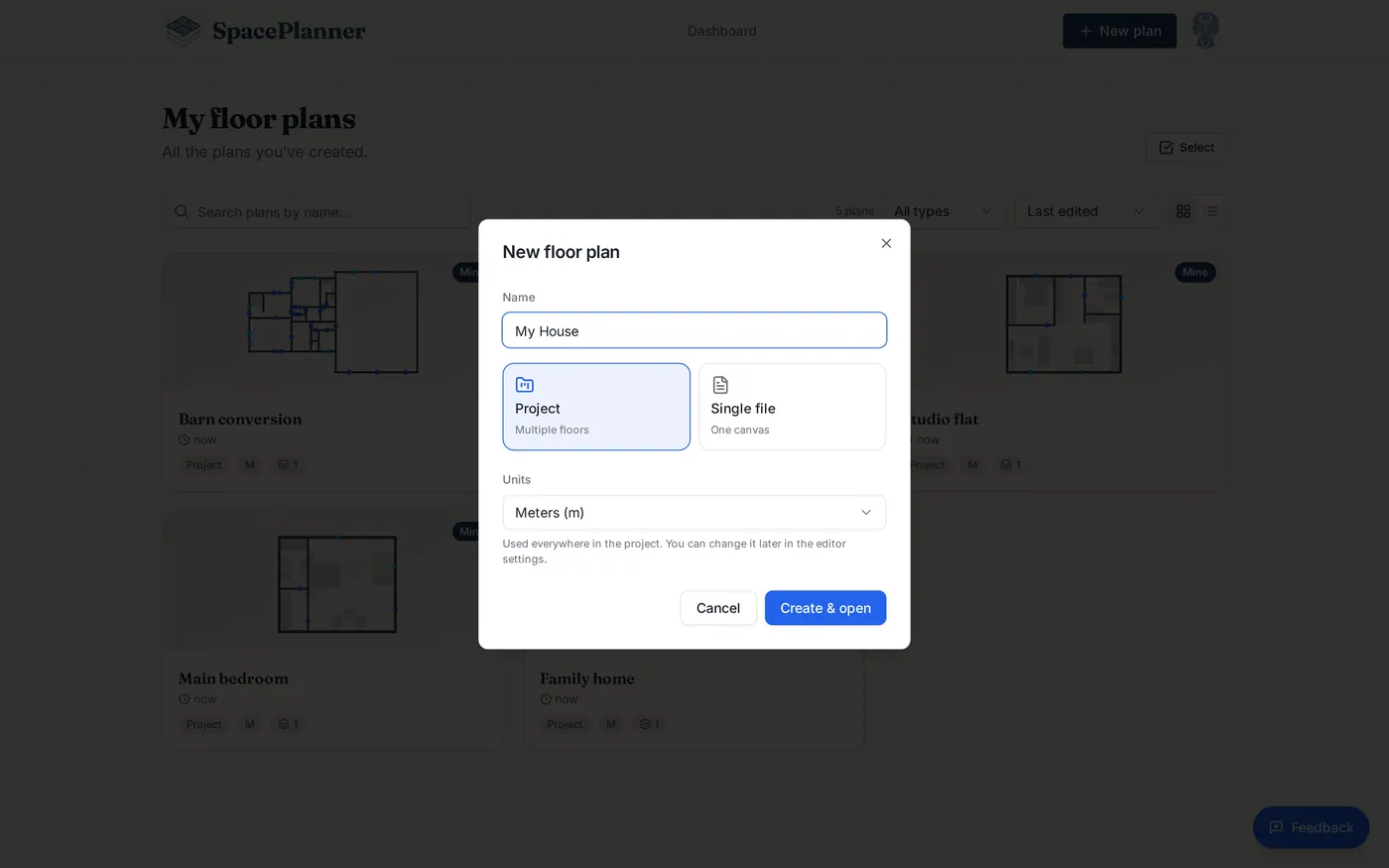1389x868 pixels.
Task: Open the Units dropdown showing Meters (m)
Action: pyautogui.click(x=694, y=513)
